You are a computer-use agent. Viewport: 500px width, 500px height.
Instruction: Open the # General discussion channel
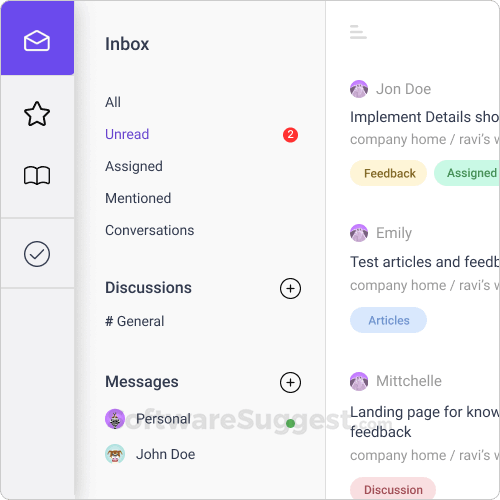tap(135, 321)
